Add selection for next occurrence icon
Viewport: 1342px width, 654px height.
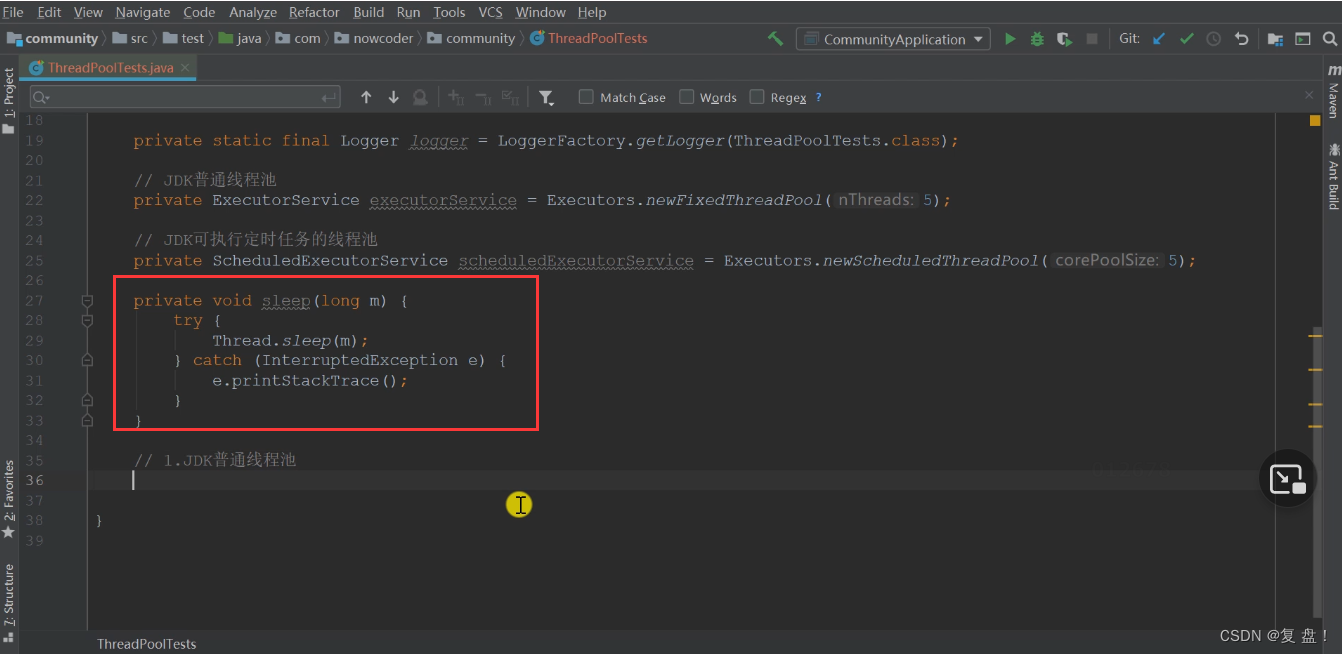pos(456,97)
